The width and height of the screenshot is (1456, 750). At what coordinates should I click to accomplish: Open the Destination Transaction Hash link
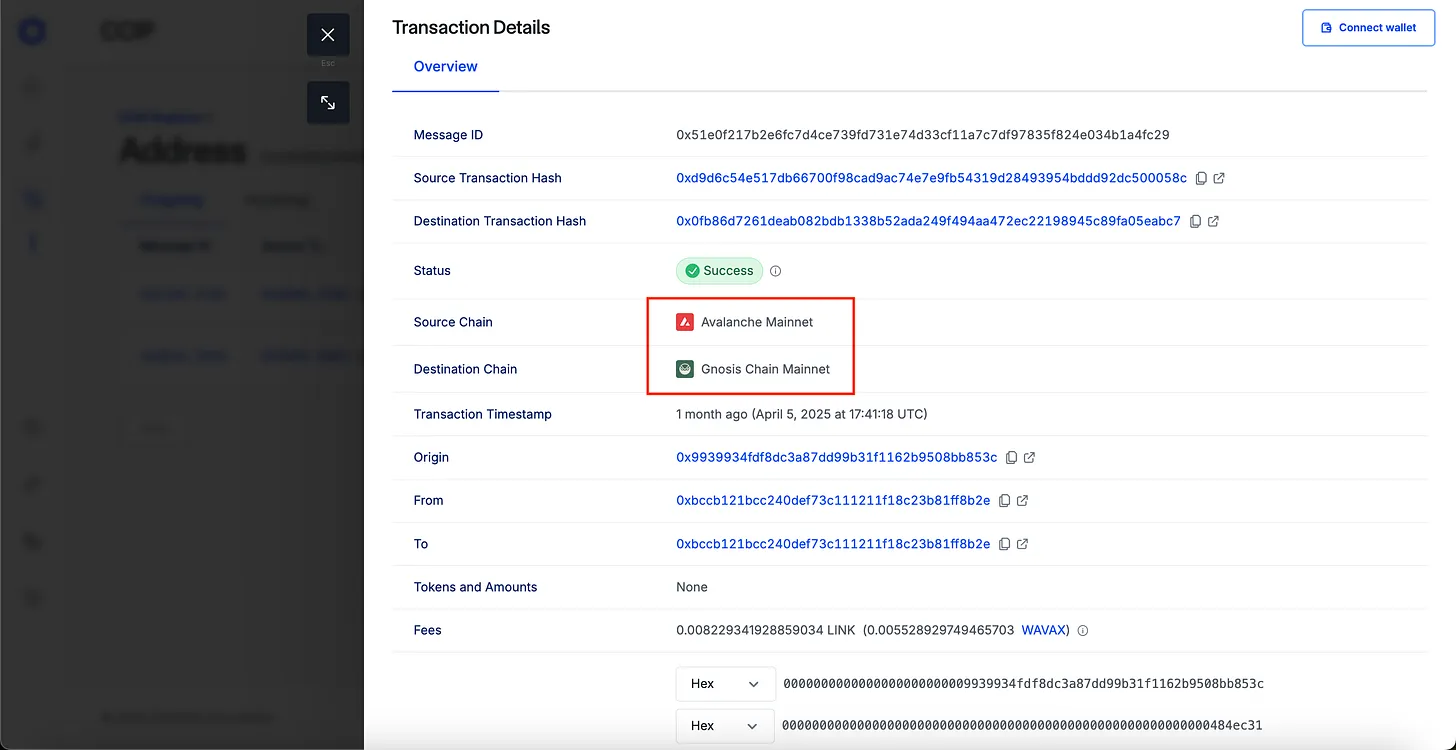point(928,221)
